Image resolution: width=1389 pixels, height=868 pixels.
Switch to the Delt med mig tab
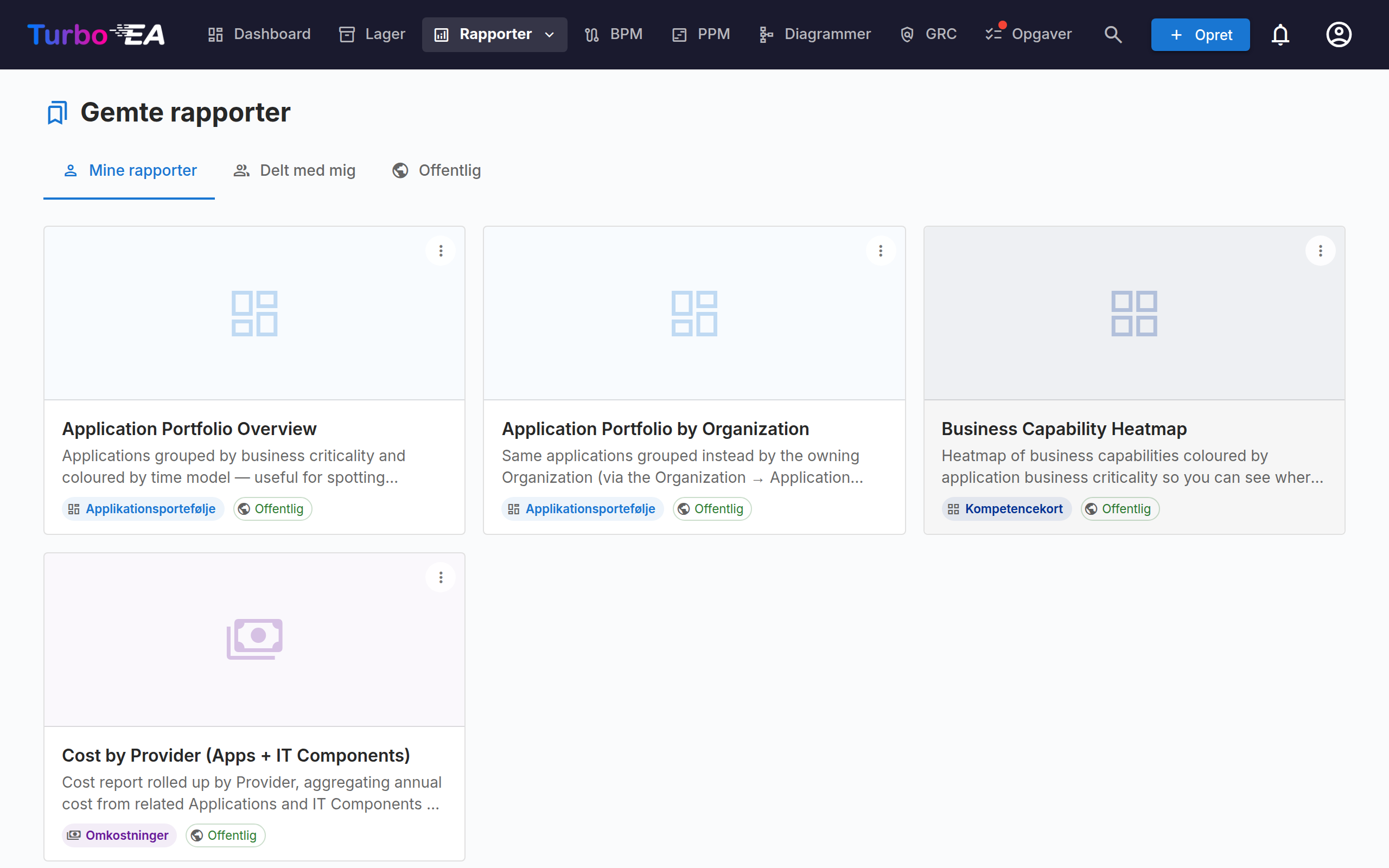click(x=295, y=170)
